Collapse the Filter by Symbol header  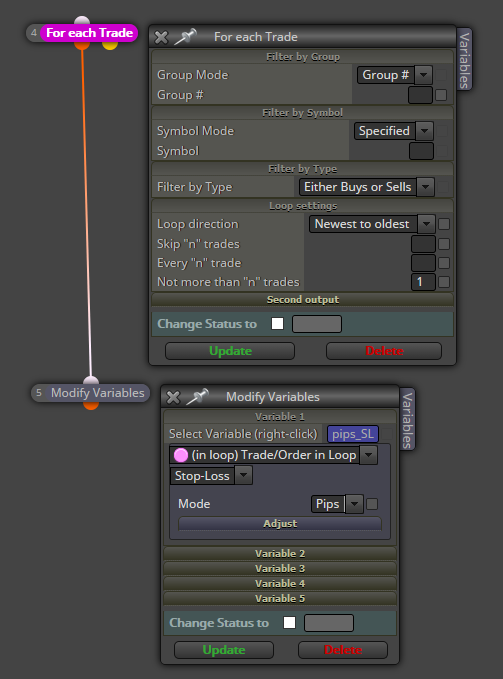302,113
